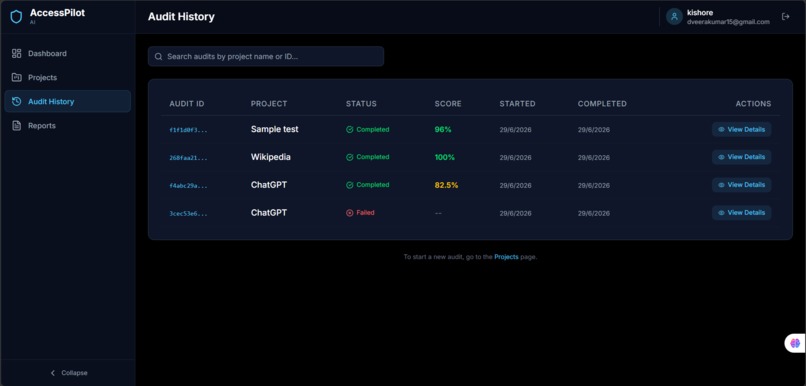Click the user avatar icon

674,16
